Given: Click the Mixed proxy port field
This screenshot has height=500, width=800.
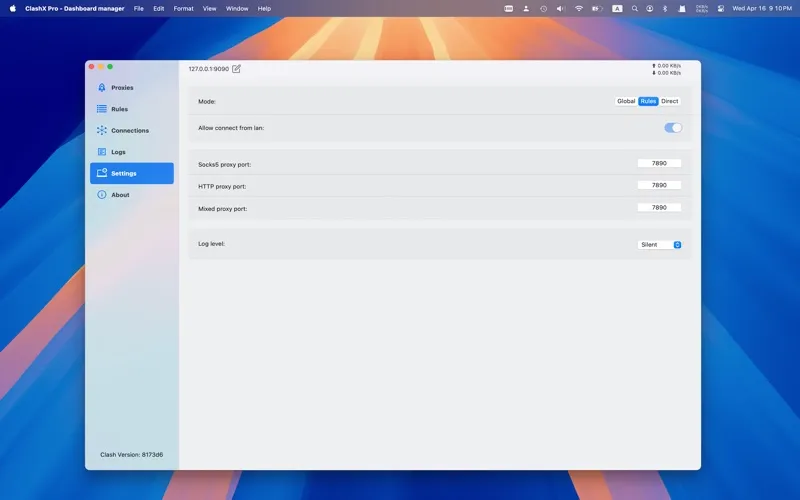Looking at the screenshot, I should pos(659,208).
